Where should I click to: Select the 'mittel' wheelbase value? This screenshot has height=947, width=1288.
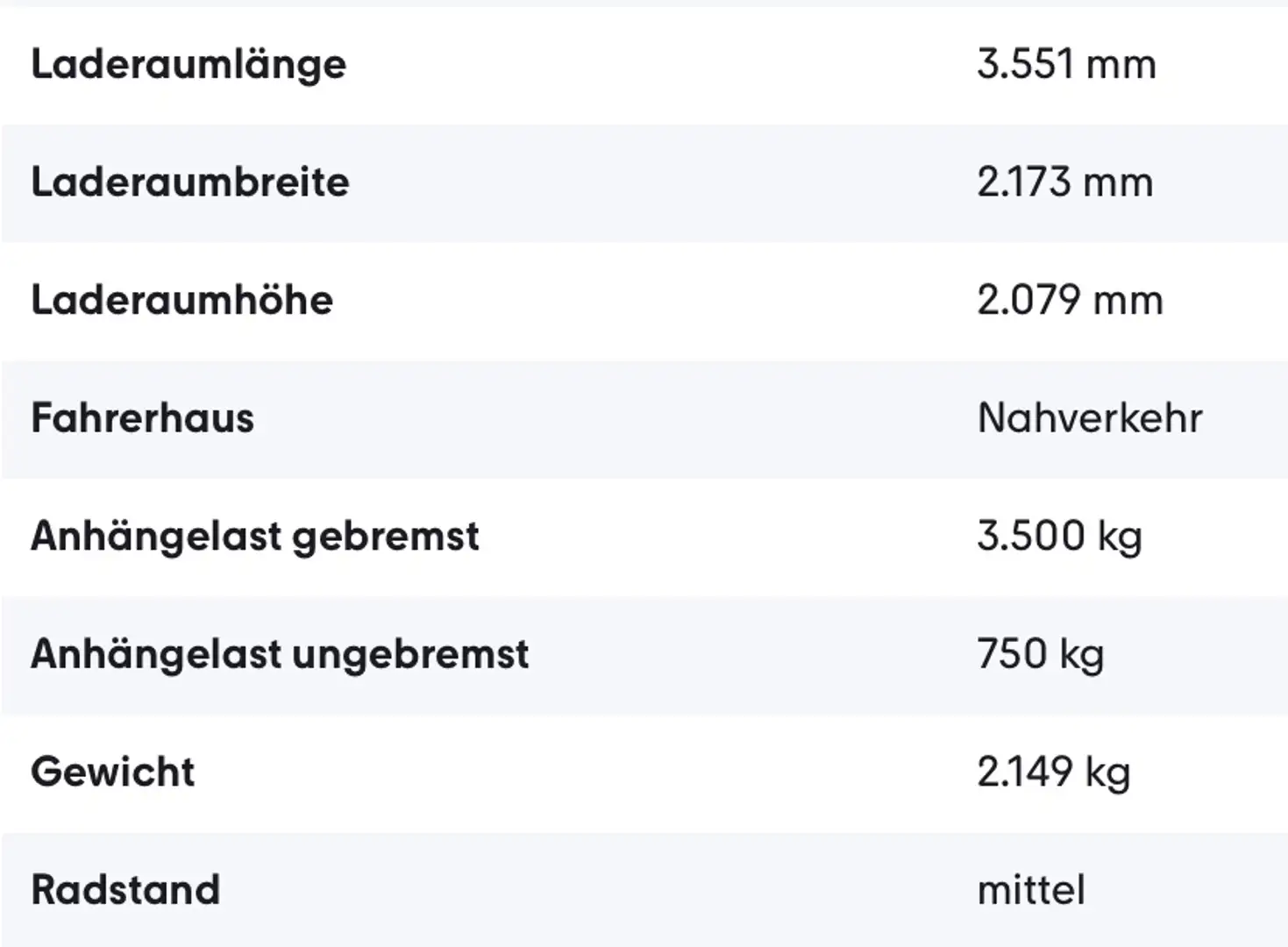1031,890
